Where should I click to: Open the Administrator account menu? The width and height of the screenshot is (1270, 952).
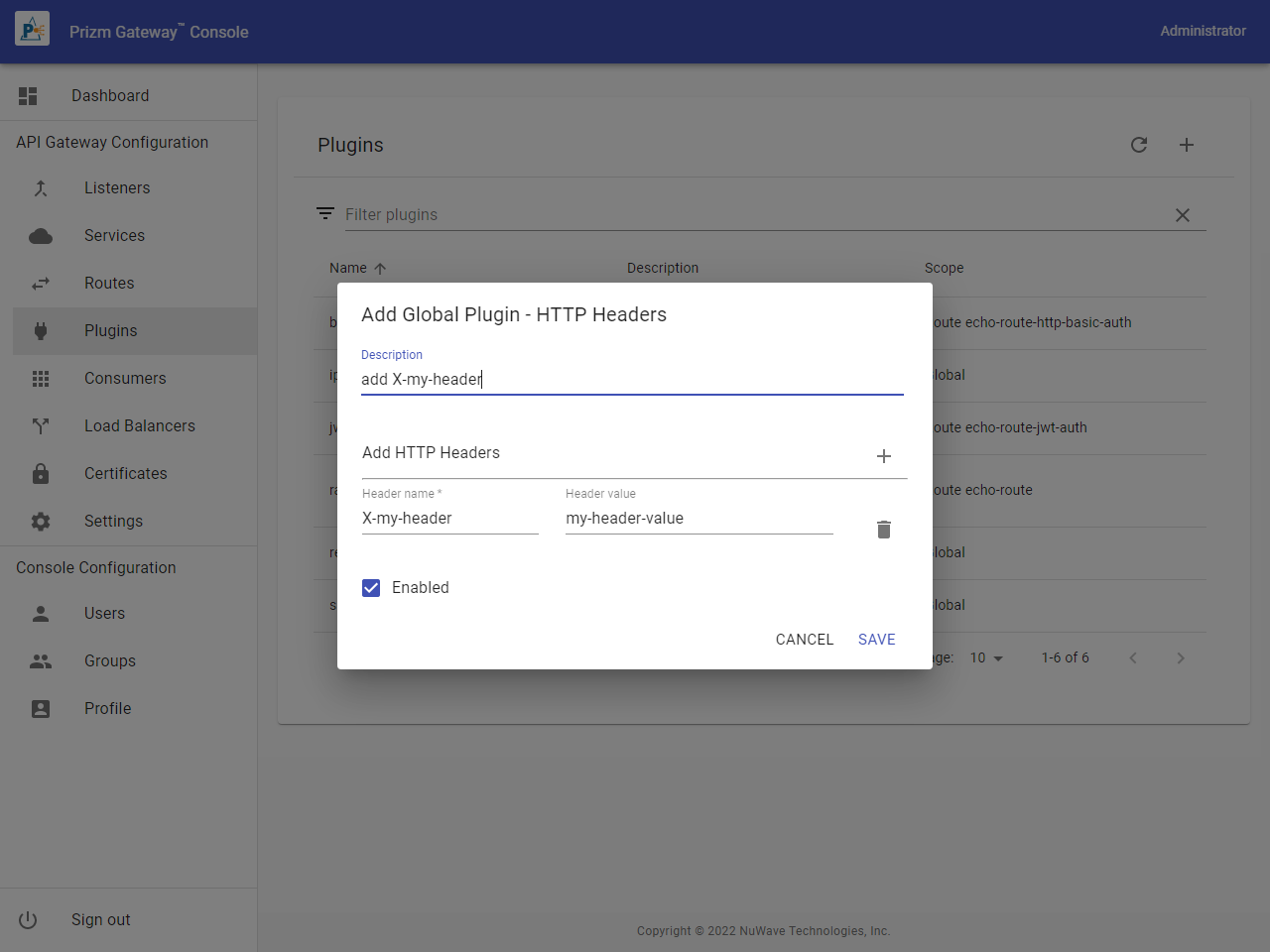(1203, 31)
